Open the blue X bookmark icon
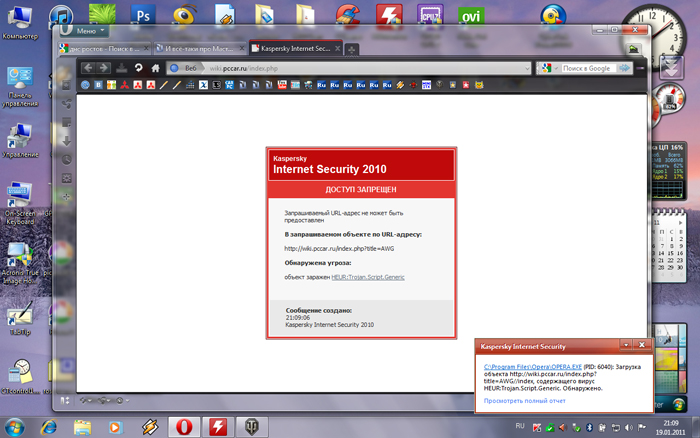 tap(204, 85)
